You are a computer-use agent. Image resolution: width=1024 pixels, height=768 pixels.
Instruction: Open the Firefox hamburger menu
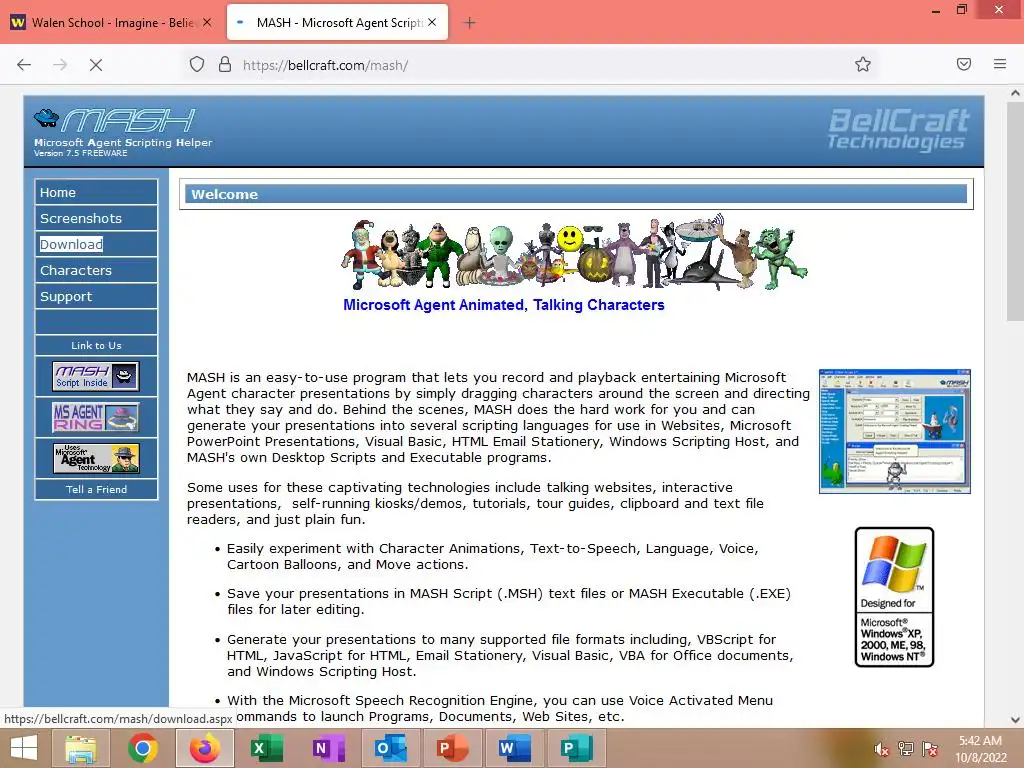(x=1000, y=64)
